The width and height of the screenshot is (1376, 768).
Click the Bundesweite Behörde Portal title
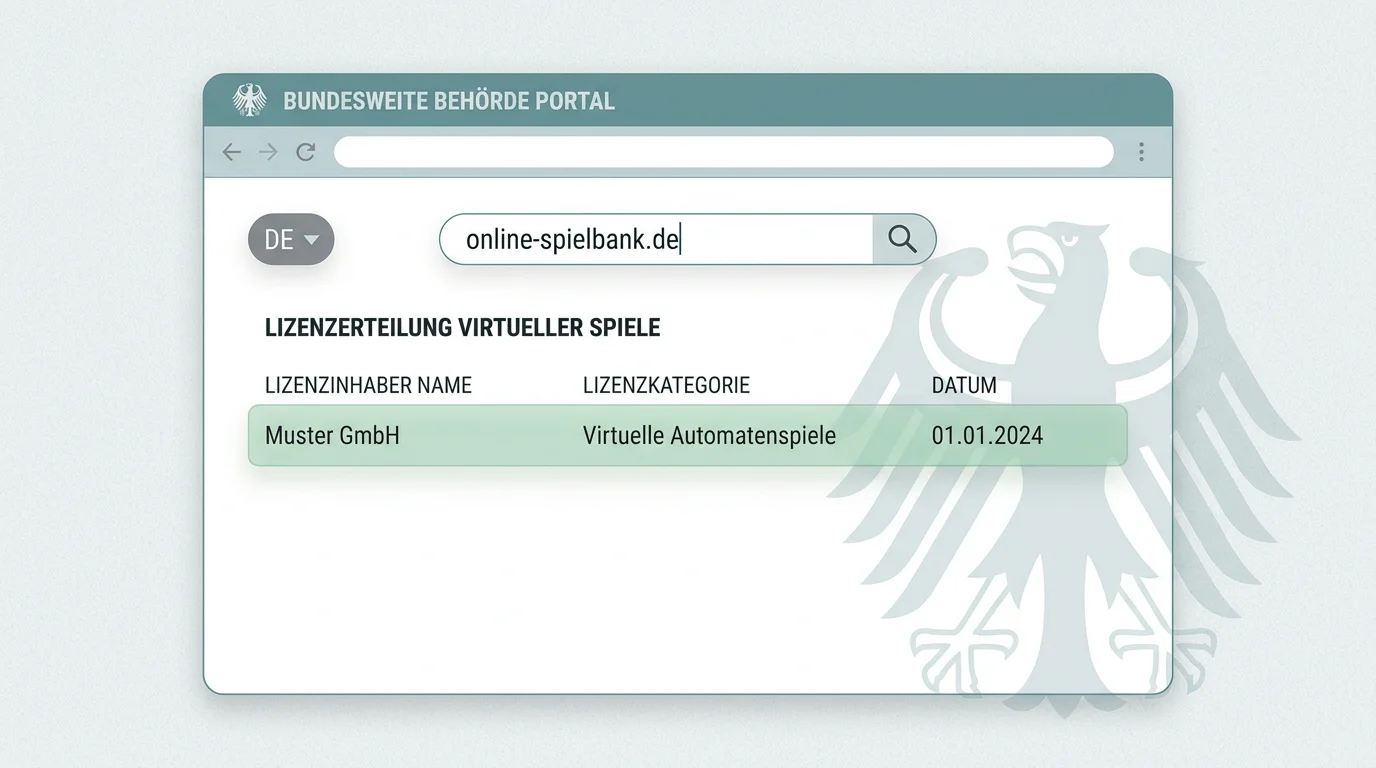(449, 101)
